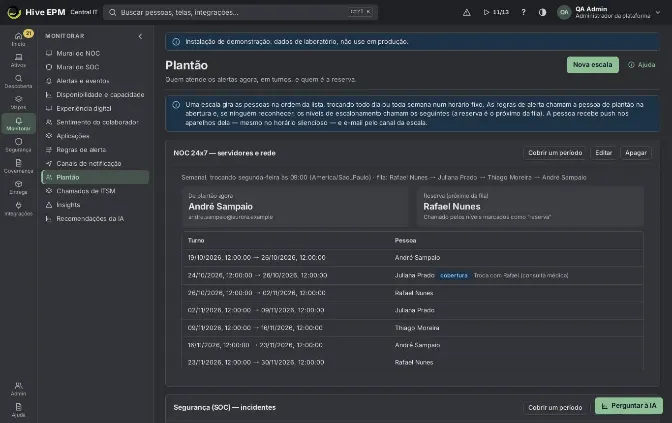Click the Perguntar à IA button

[x=629, y=405]
